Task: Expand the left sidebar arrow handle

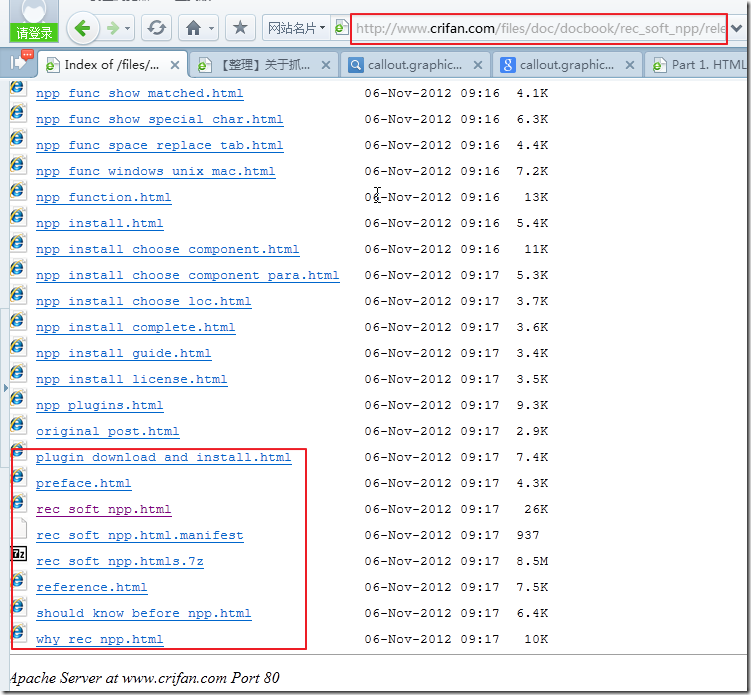Action: pyautogui.click(x=5, y=388)
